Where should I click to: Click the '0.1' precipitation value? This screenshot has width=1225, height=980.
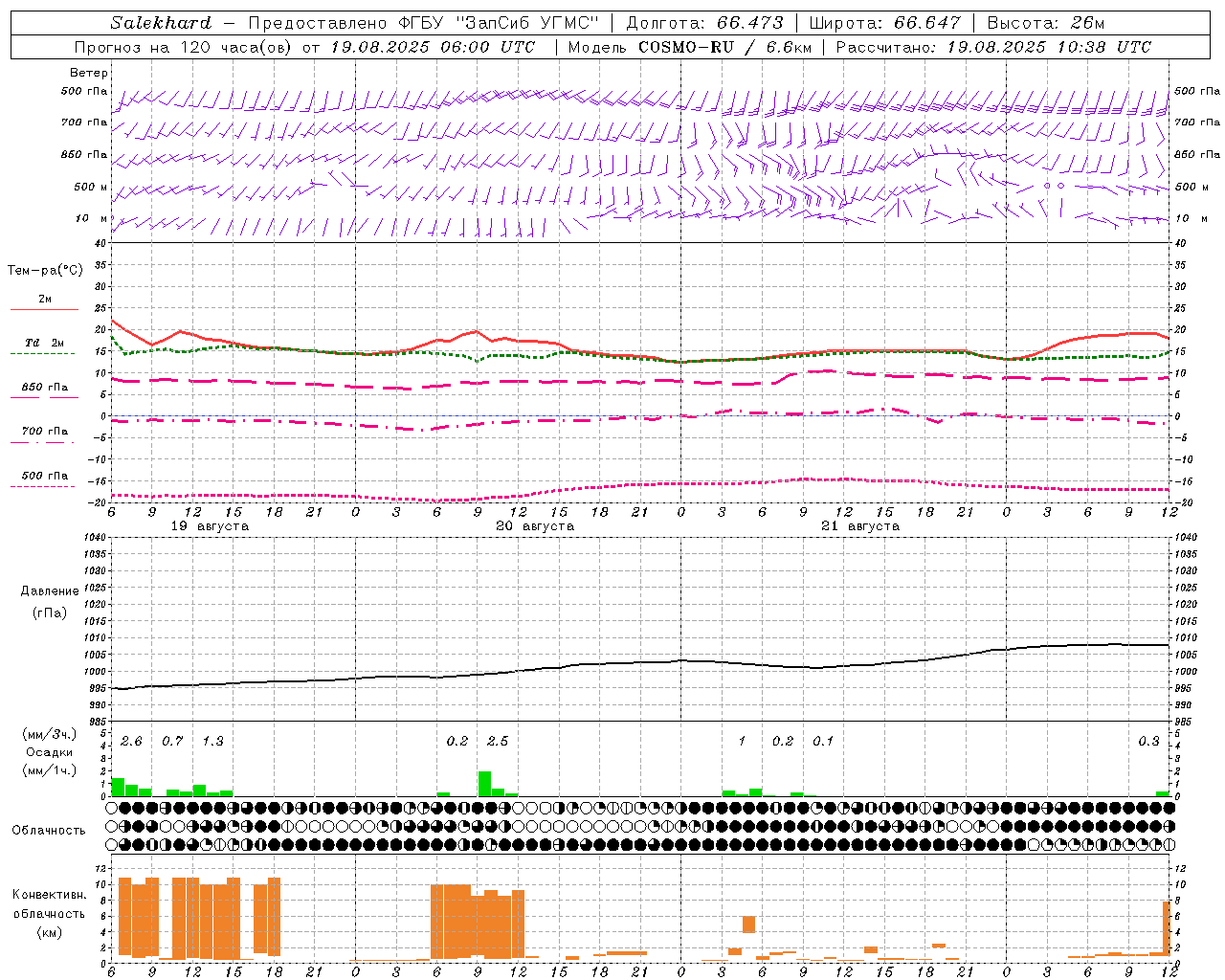823,742
